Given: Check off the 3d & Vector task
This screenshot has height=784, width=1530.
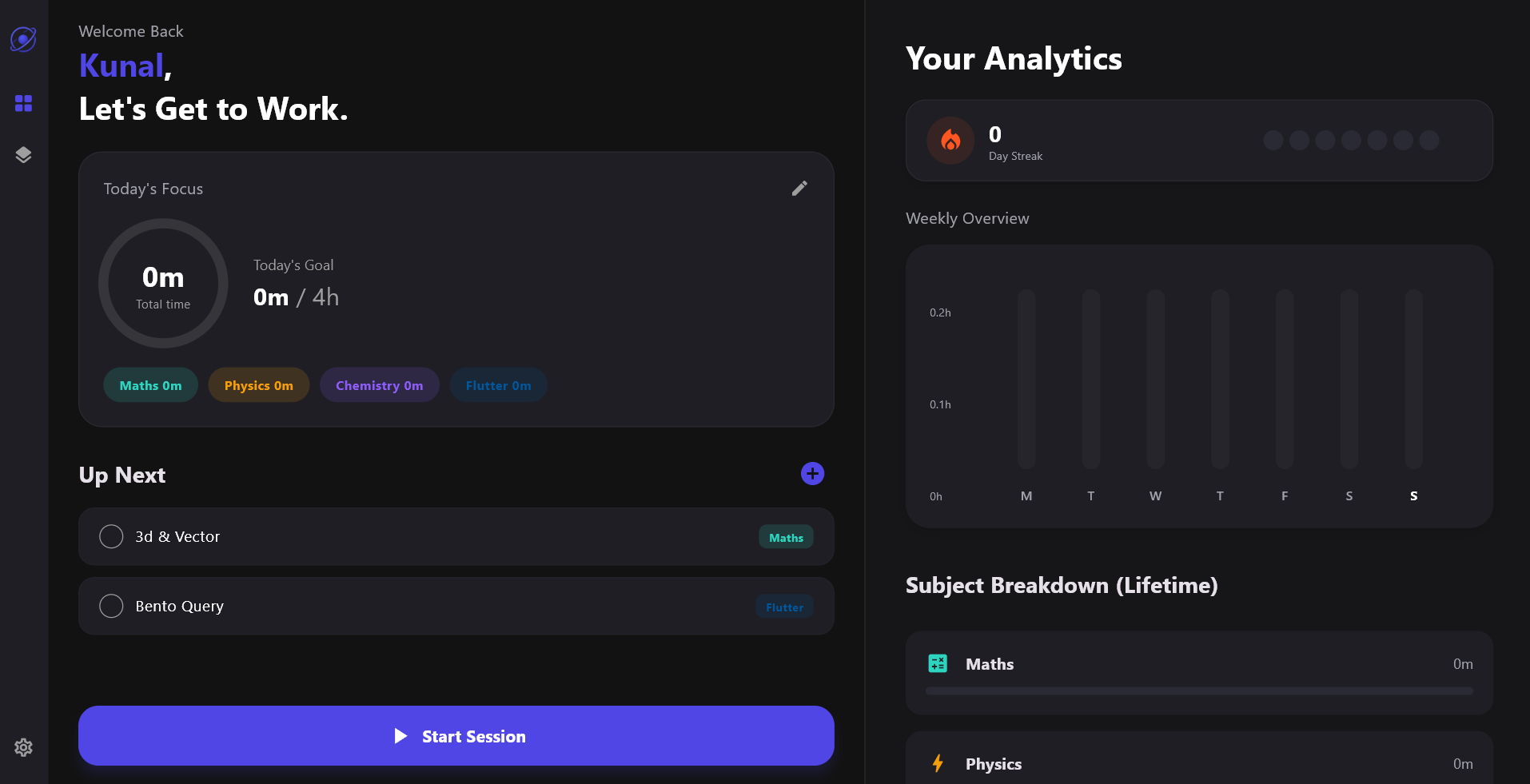Looking at the screenshot, I should coord(111,536).
